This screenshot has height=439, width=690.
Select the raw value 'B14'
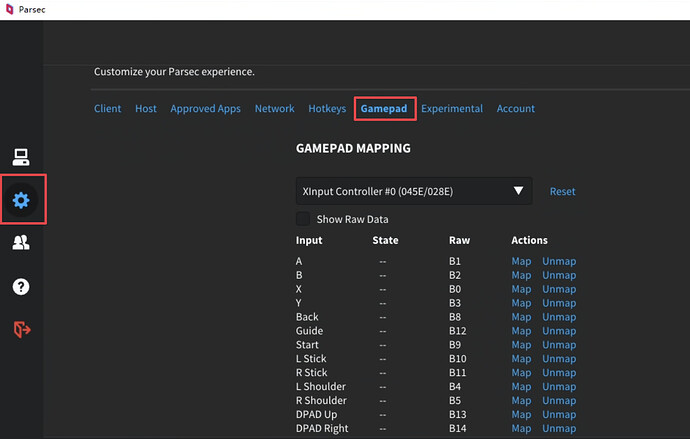pos(458,428)
